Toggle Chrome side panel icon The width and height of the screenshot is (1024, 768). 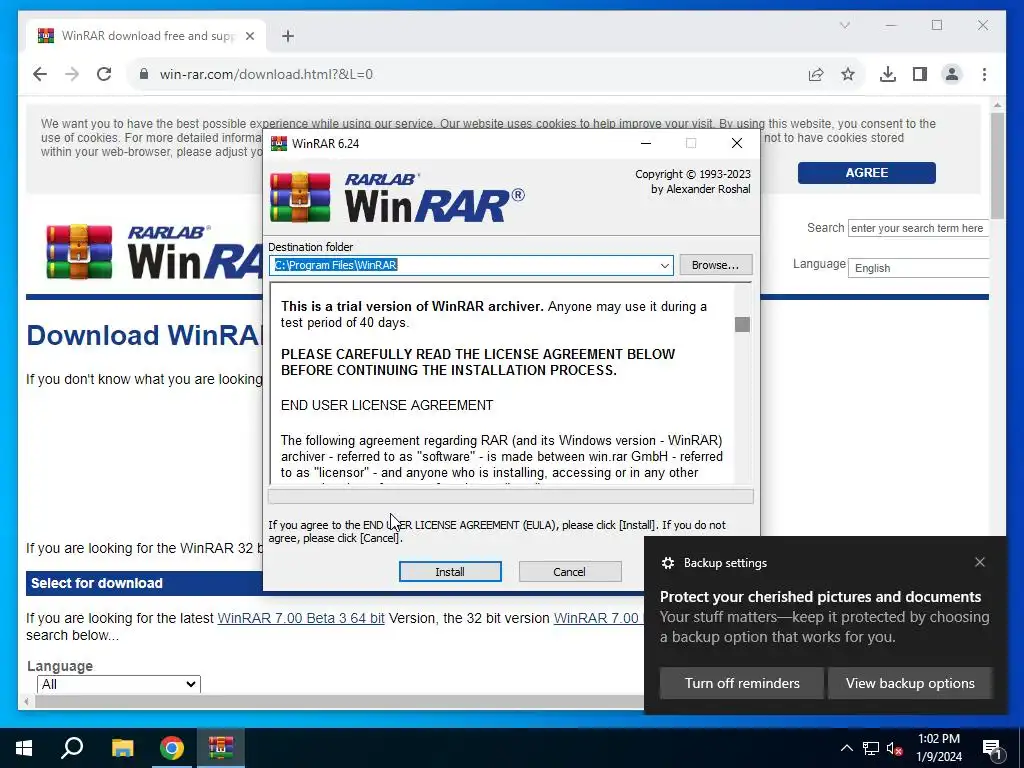tap(920, 74)
